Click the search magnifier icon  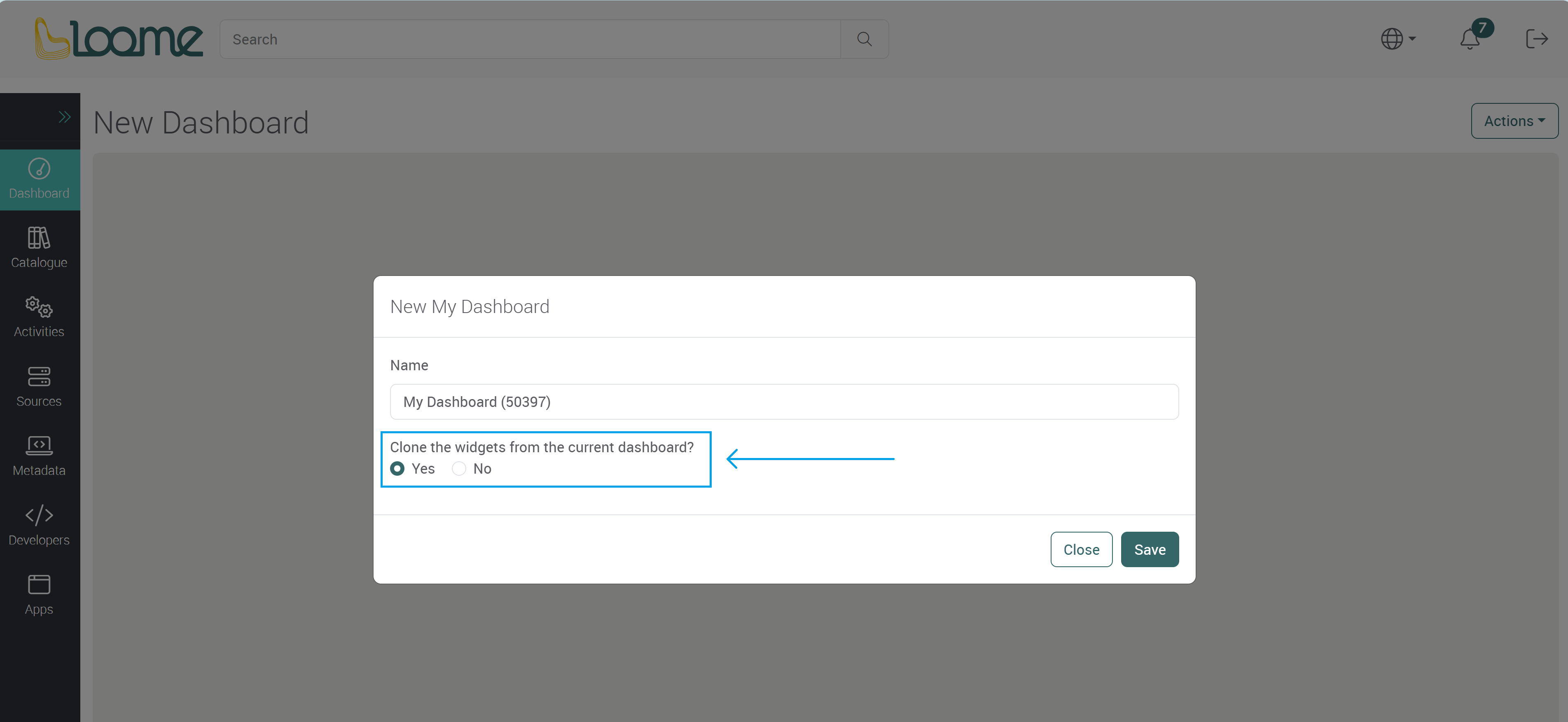864,39
